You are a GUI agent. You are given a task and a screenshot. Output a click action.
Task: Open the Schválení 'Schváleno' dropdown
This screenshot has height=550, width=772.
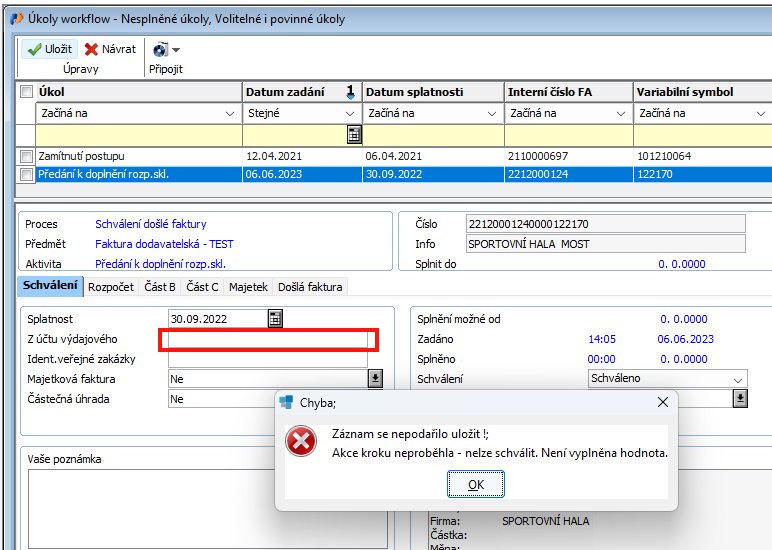click(738, 379)
